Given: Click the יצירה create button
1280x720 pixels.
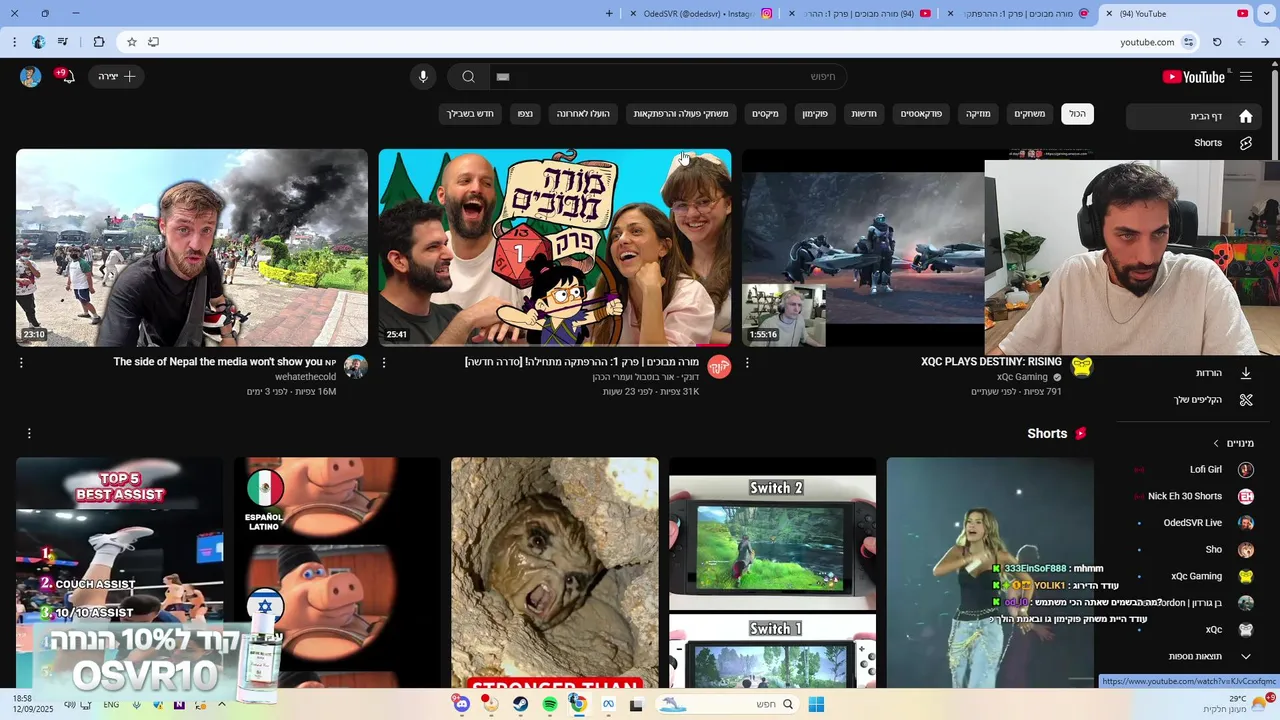Looking at the screenshot, I should click(x=116, y=77).
